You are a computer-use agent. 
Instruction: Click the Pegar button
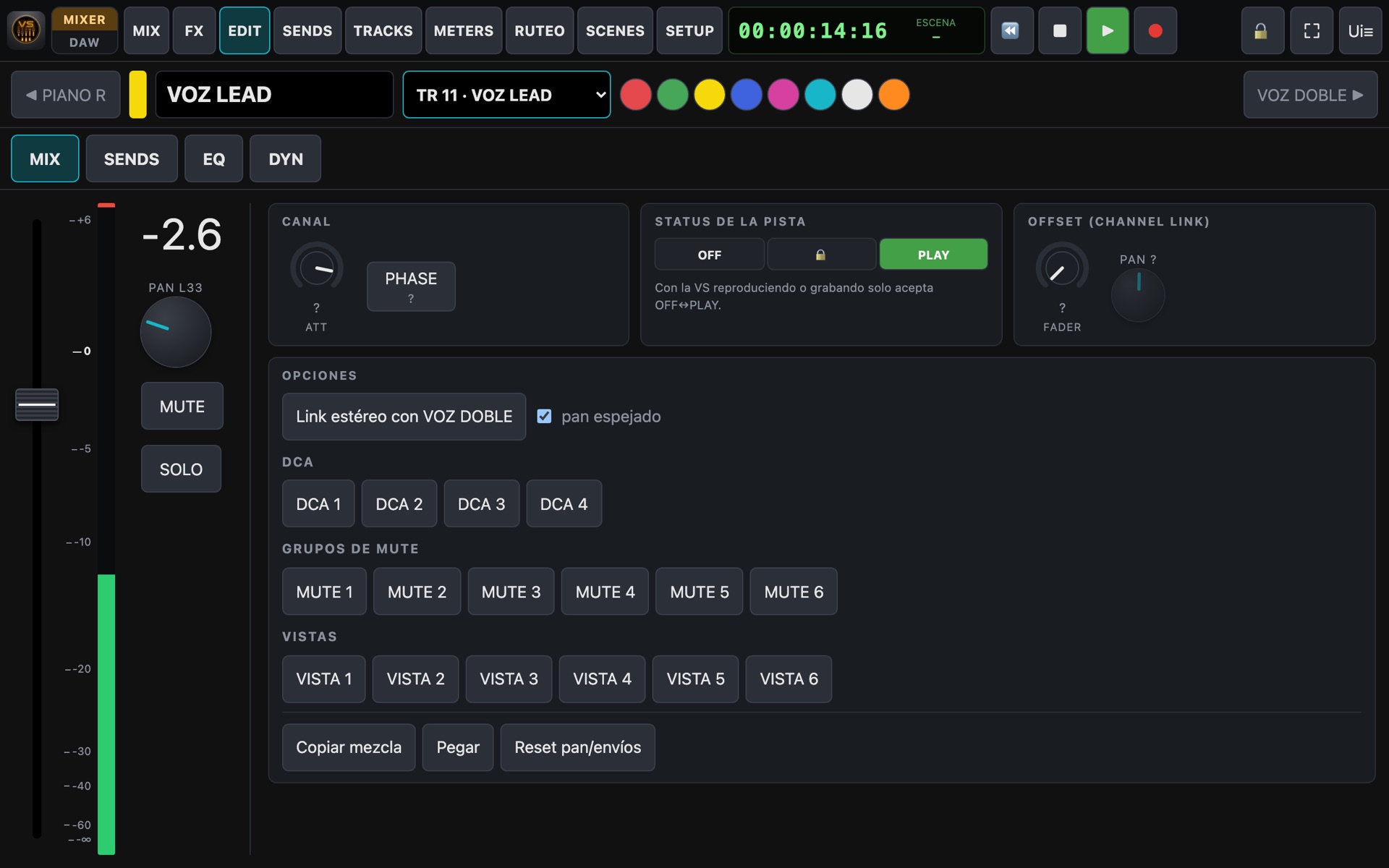click(458, 747)
